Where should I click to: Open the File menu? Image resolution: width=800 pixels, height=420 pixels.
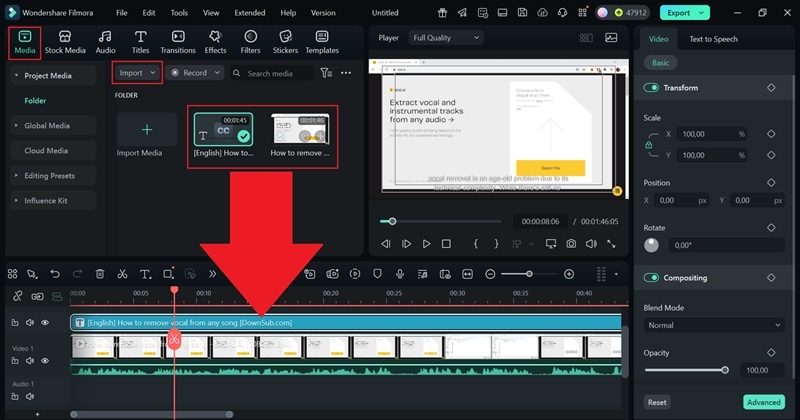(x=121, y=13)
